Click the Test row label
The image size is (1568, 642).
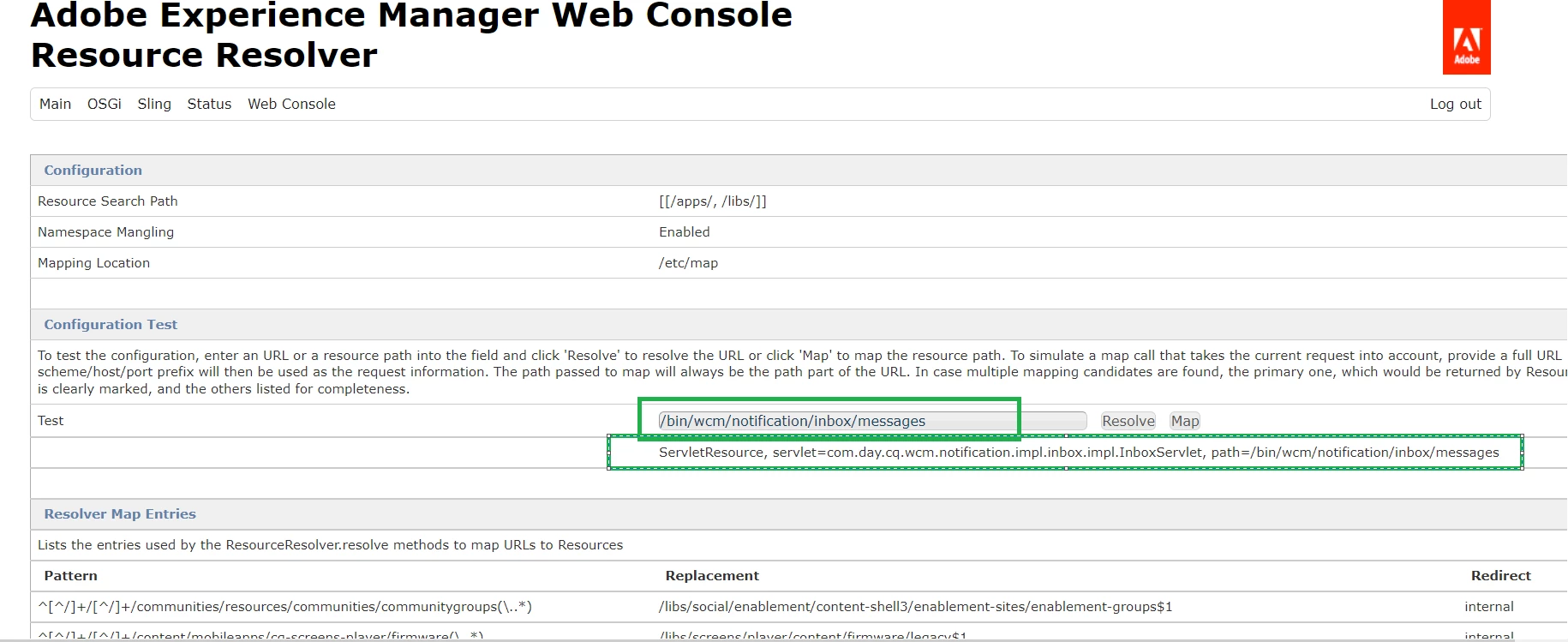[x=51, y=421]
